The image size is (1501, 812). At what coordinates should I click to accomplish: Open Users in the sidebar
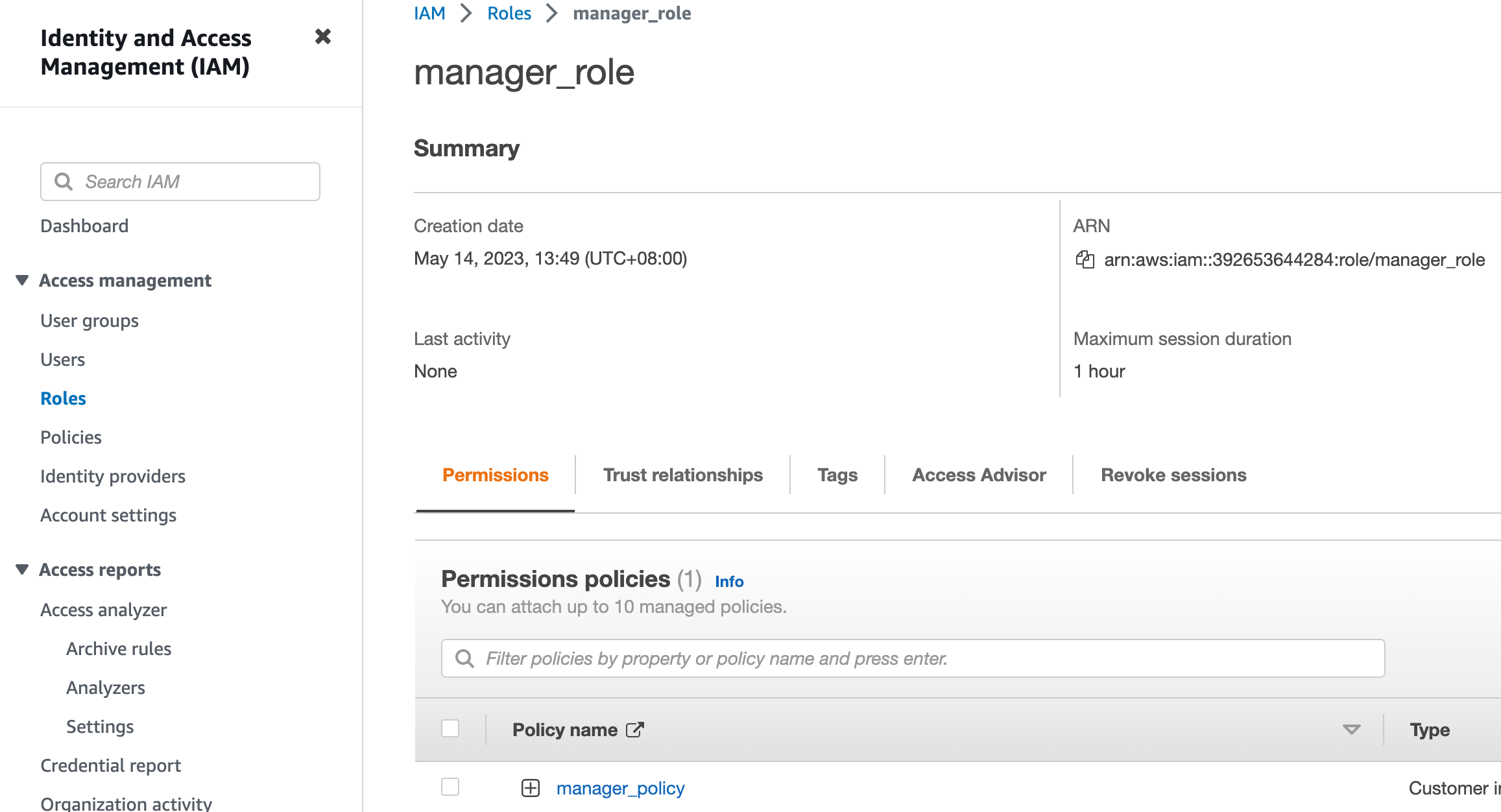pos(62,359)
